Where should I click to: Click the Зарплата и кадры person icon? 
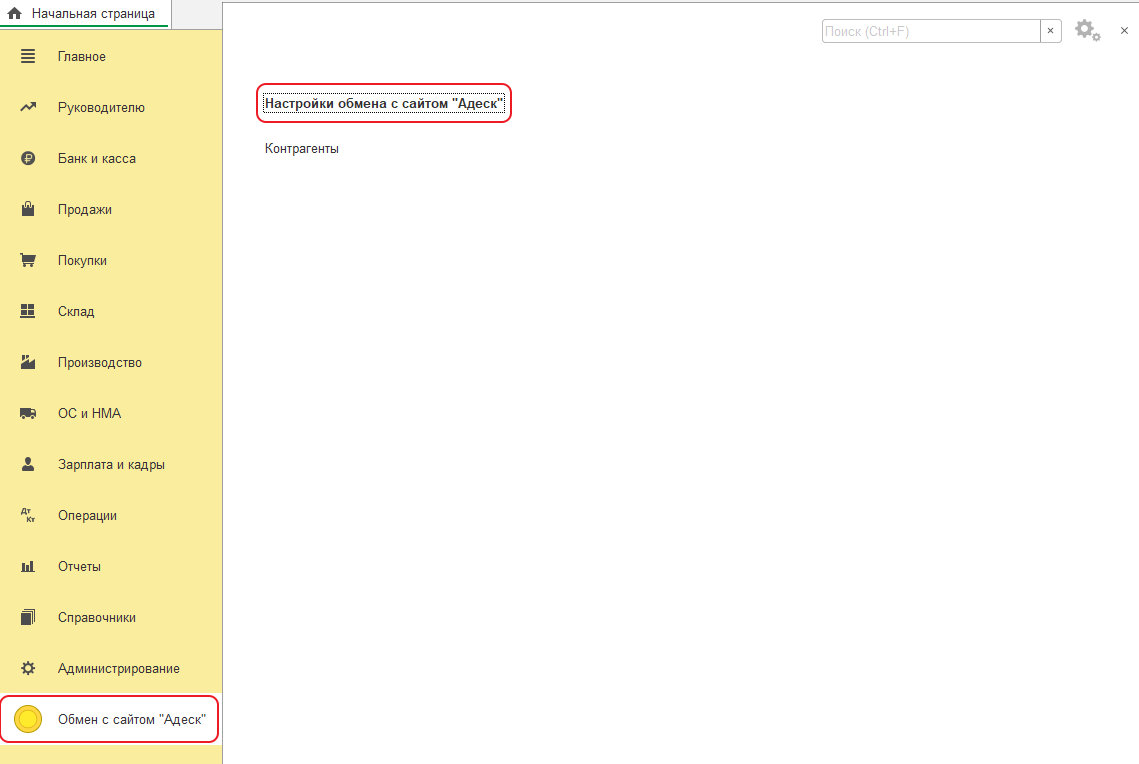(x=28, y=464)
